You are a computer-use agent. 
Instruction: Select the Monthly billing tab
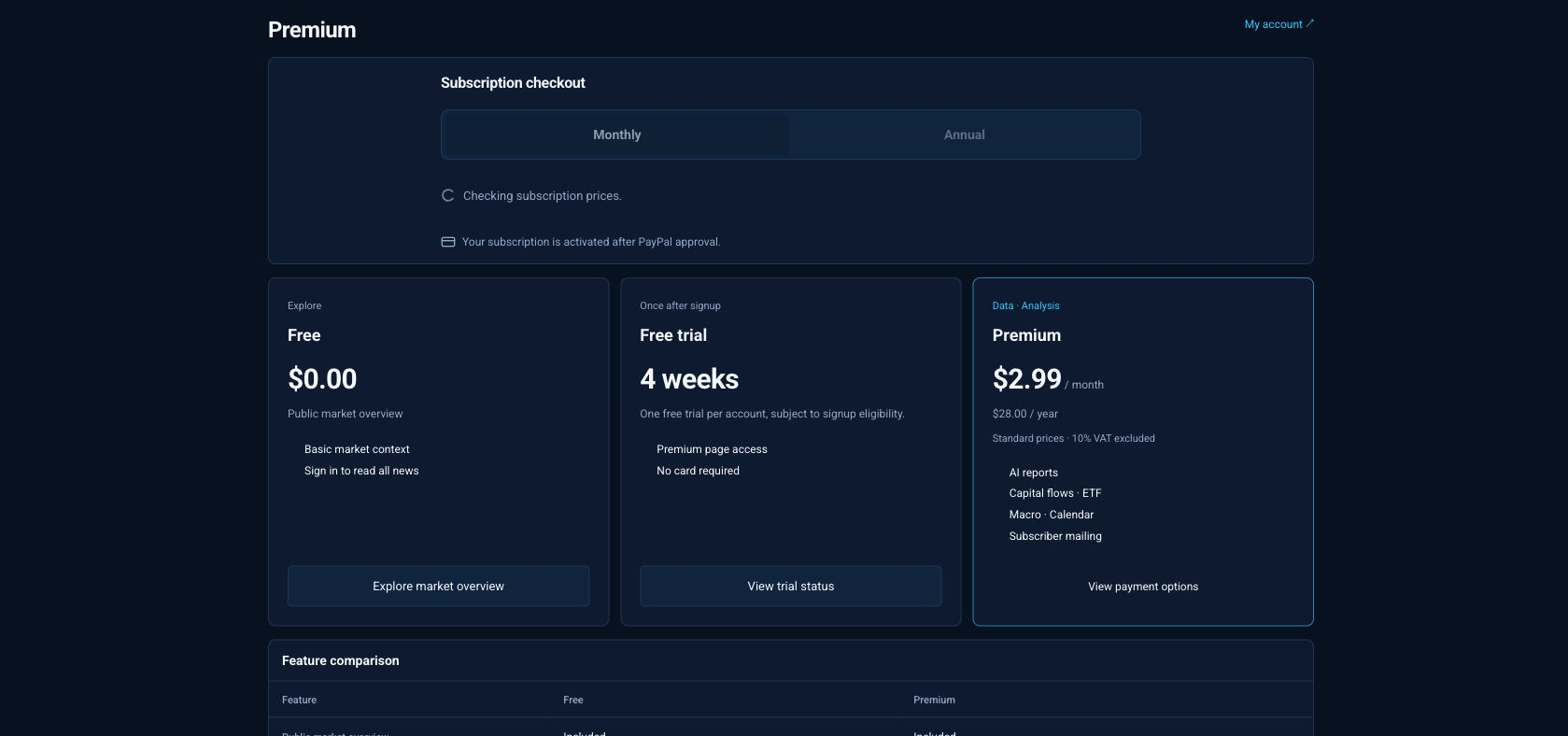616,134
